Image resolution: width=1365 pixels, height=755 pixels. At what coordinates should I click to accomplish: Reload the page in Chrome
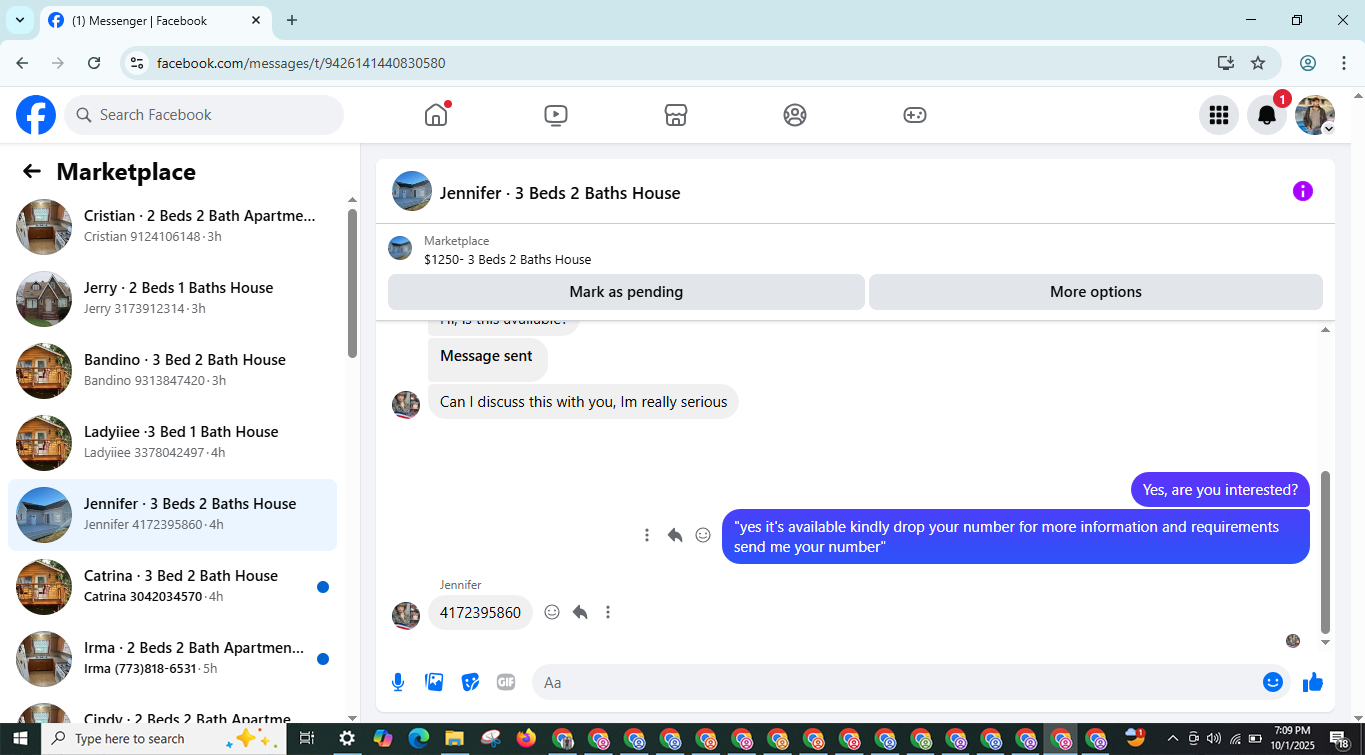coord(94,63)
